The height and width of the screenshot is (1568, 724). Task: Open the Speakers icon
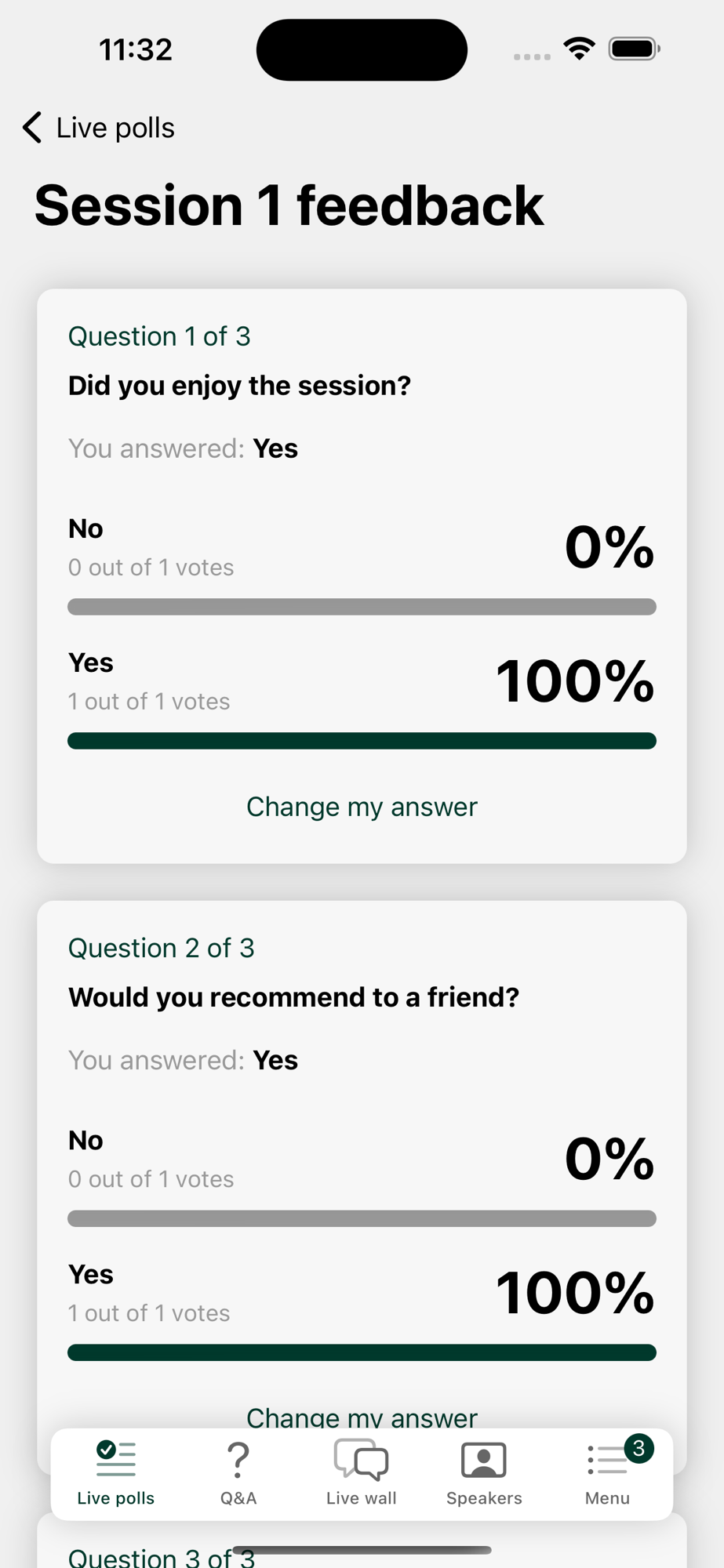coord(484,1460)
